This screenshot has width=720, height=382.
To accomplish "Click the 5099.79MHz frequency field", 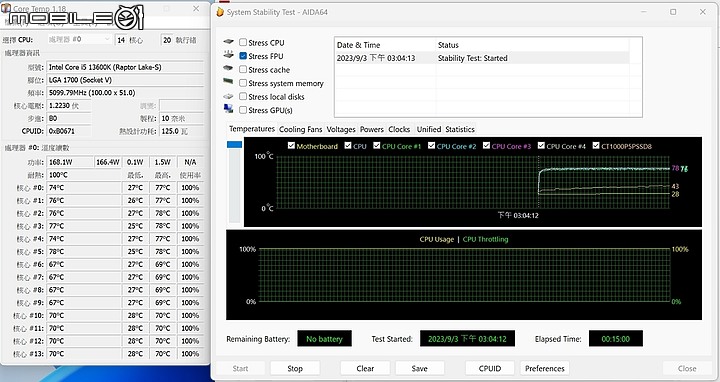I will coord(125,93).
